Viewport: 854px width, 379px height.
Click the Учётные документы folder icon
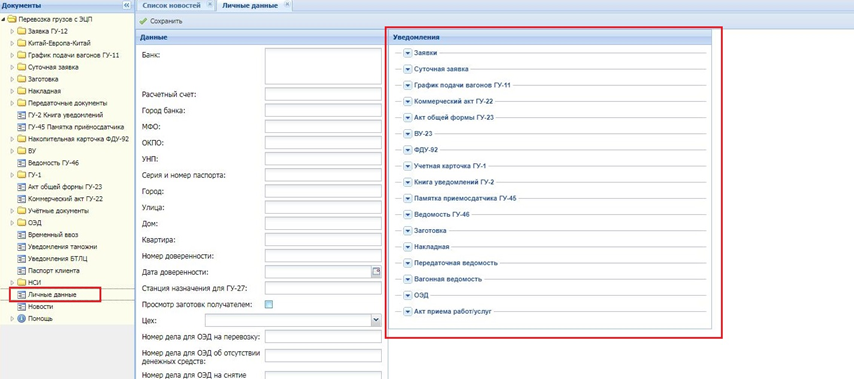click(22, 211)
